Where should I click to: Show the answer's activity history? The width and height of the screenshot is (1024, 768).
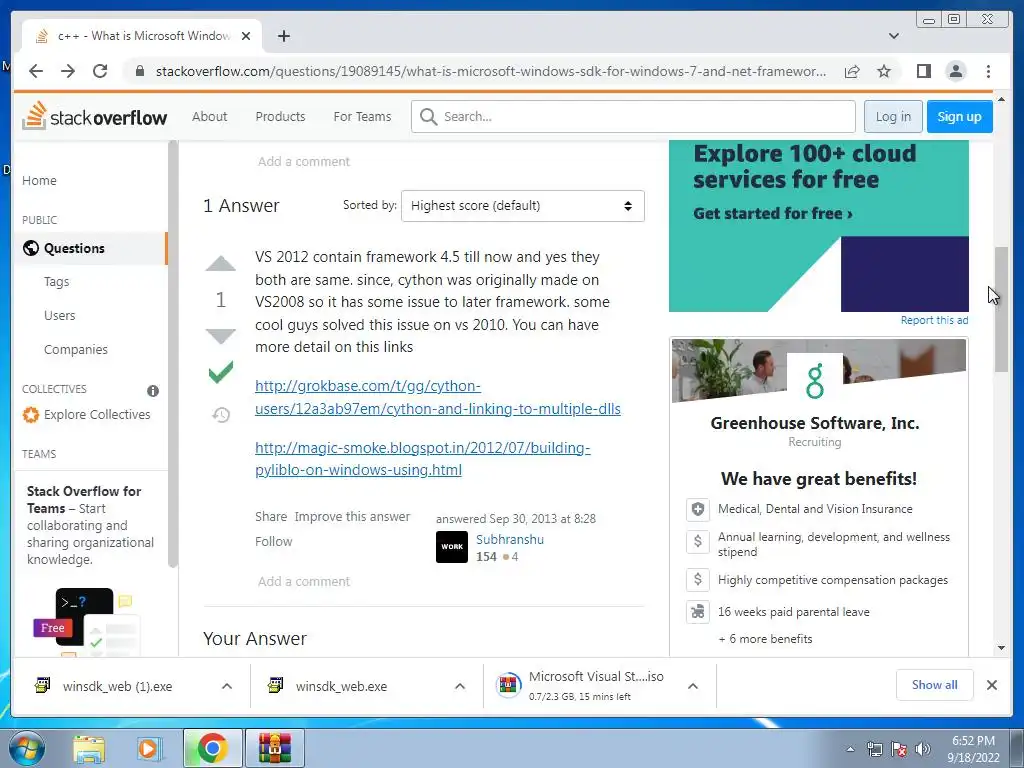[x=221, y=415]
